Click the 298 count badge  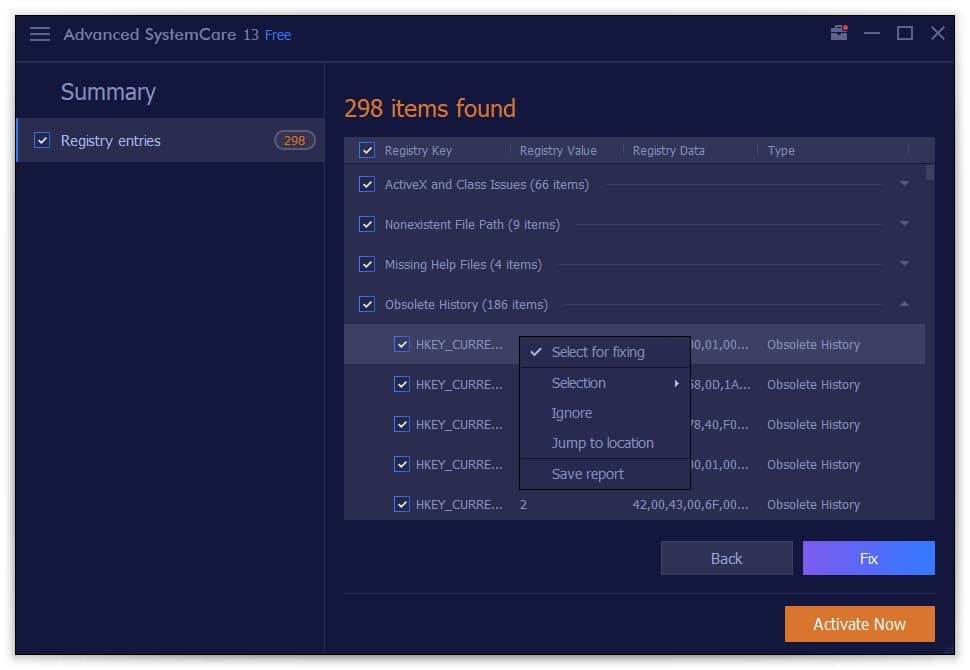294,140
